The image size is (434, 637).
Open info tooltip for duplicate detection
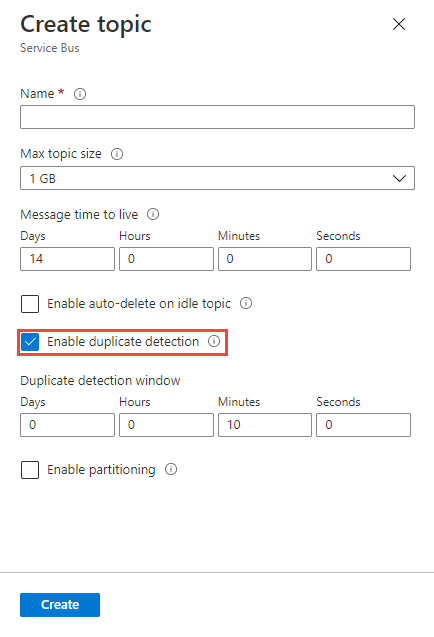click(214, 341)
